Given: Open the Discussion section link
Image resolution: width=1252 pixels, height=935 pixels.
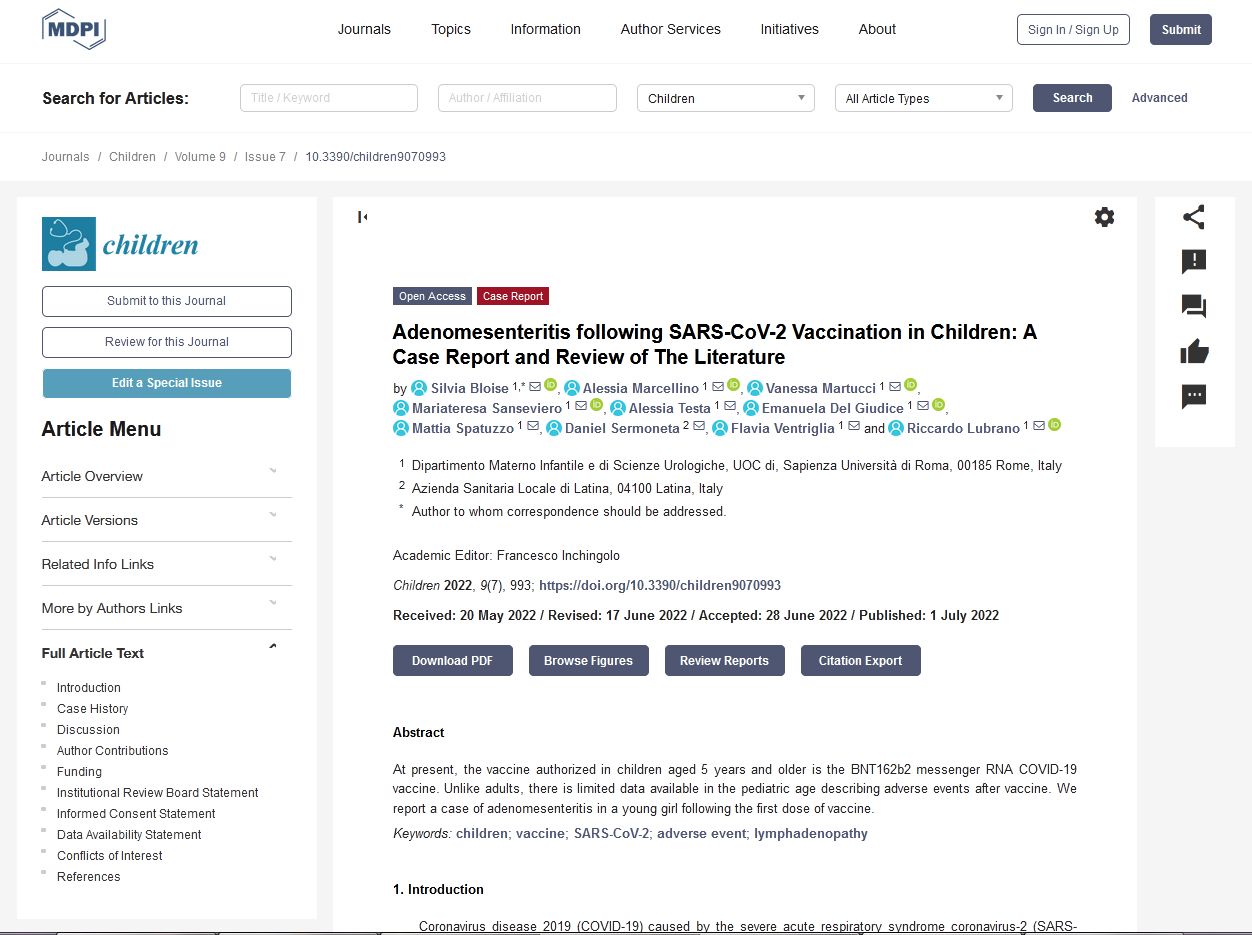Looking at the screenshot, I should click(88, 730).
